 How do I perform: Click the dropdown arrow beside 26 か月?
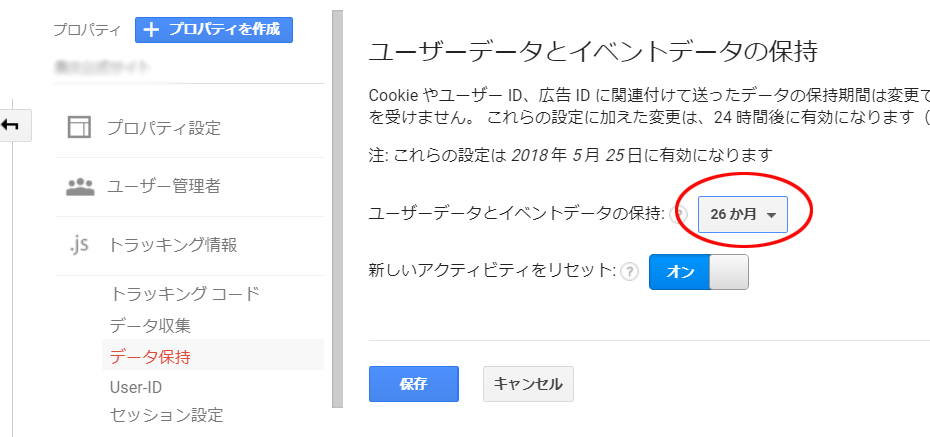click(x=771, y=216)
